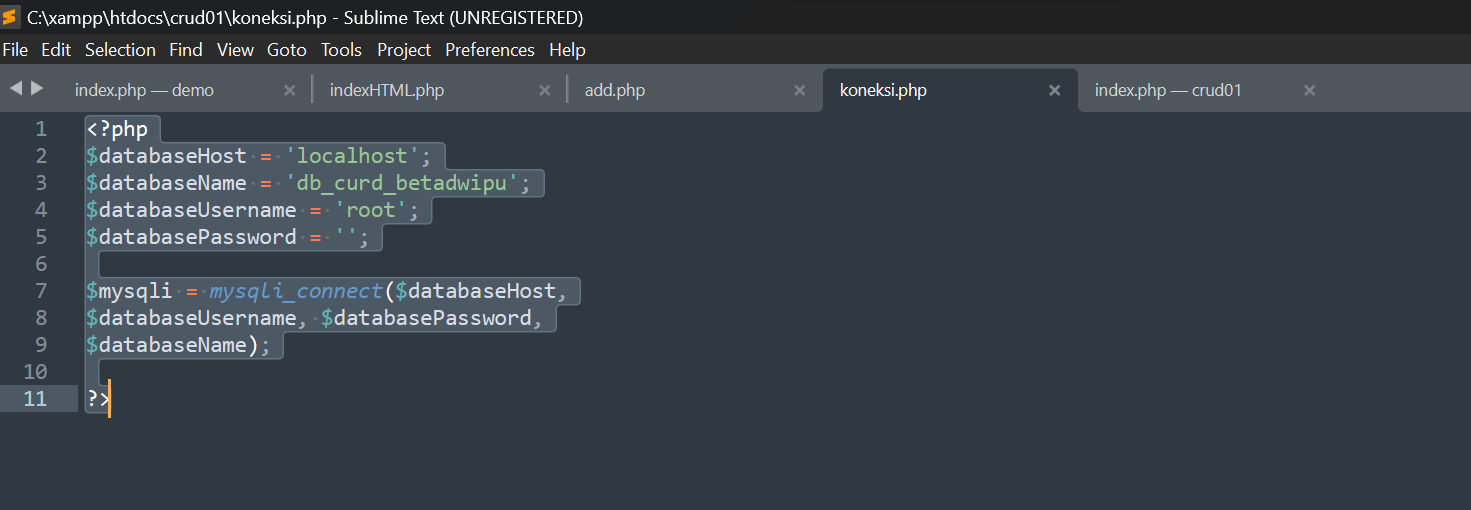This screenshot has height=510, width=1471.
Task: Click the next-tab right arrow icon
Action: point(37,88)
